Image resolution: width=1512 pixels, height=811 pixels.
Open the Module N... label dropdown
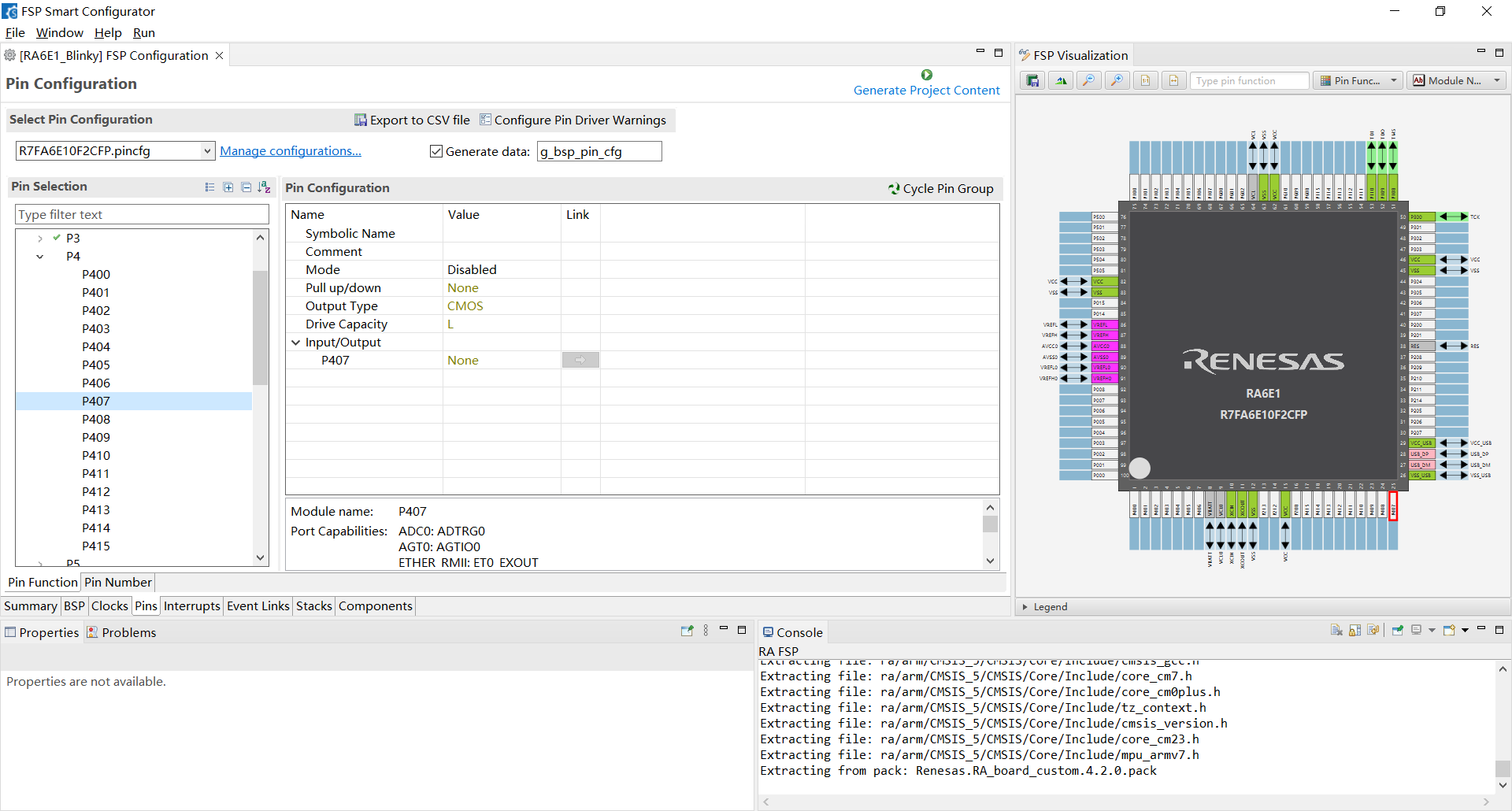1497,81
